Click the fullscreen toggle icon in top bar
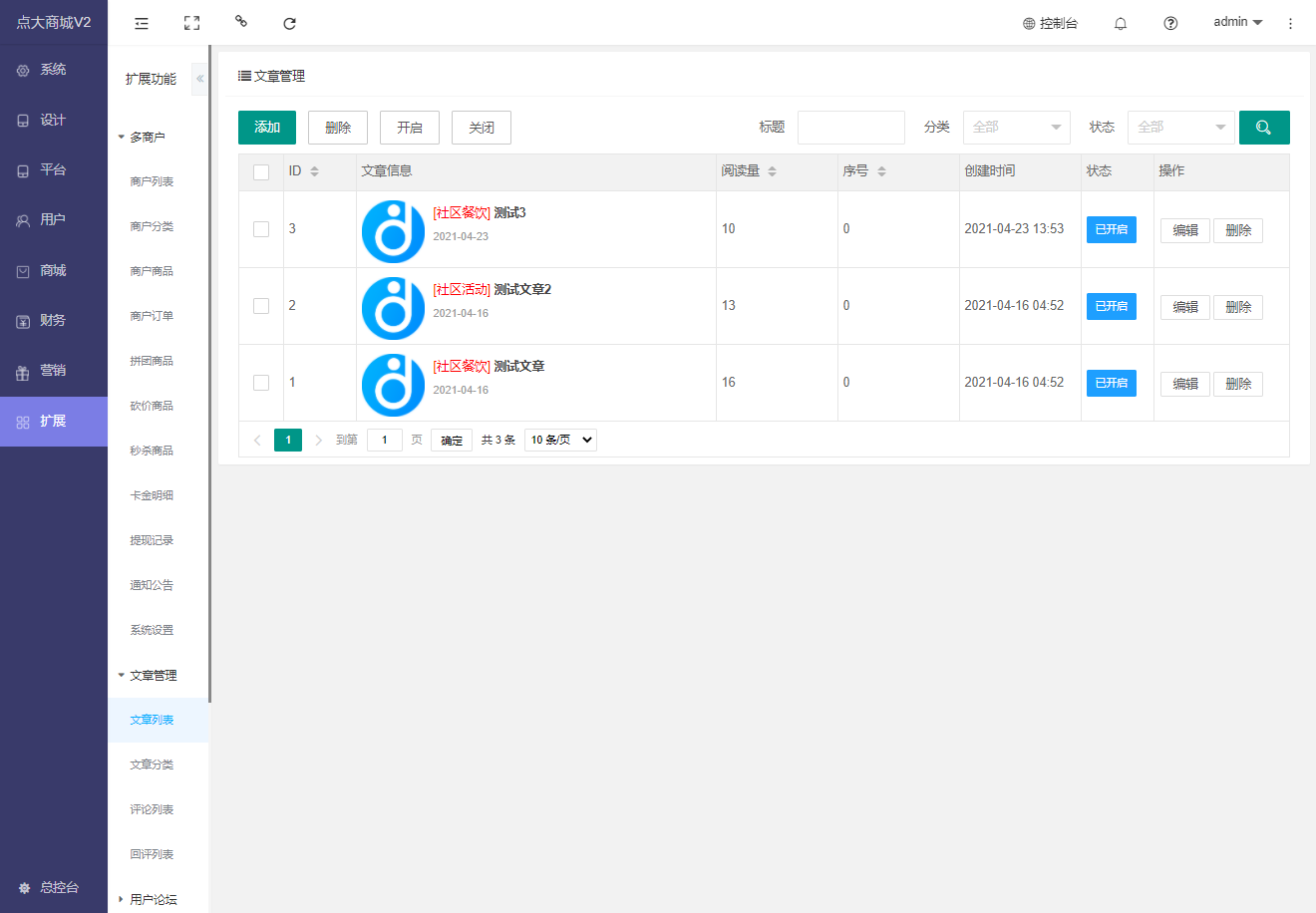Image resolution: width=1316 pixels, height=913 pixels. pyautogui.click(x=192, y=23)
